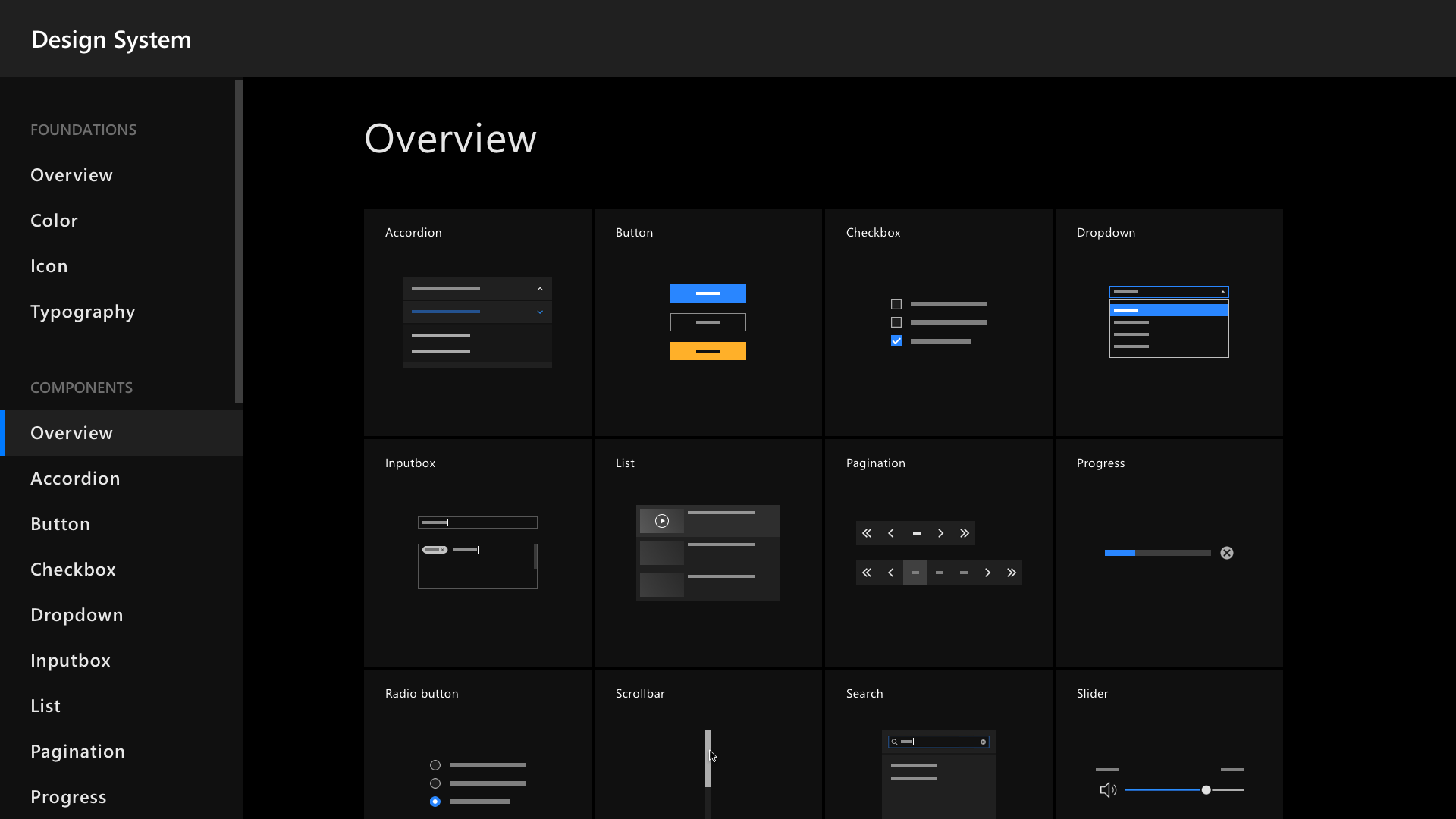
Task: Click the play icon in List card
Action: 662,521
